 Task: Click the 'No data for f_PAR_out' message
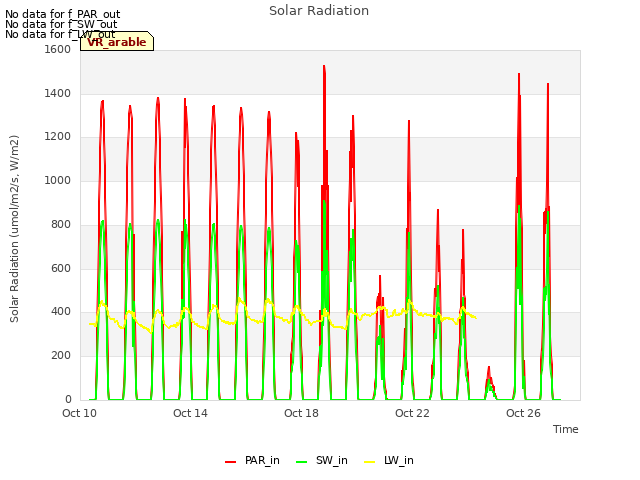click(x=62, y=14)
